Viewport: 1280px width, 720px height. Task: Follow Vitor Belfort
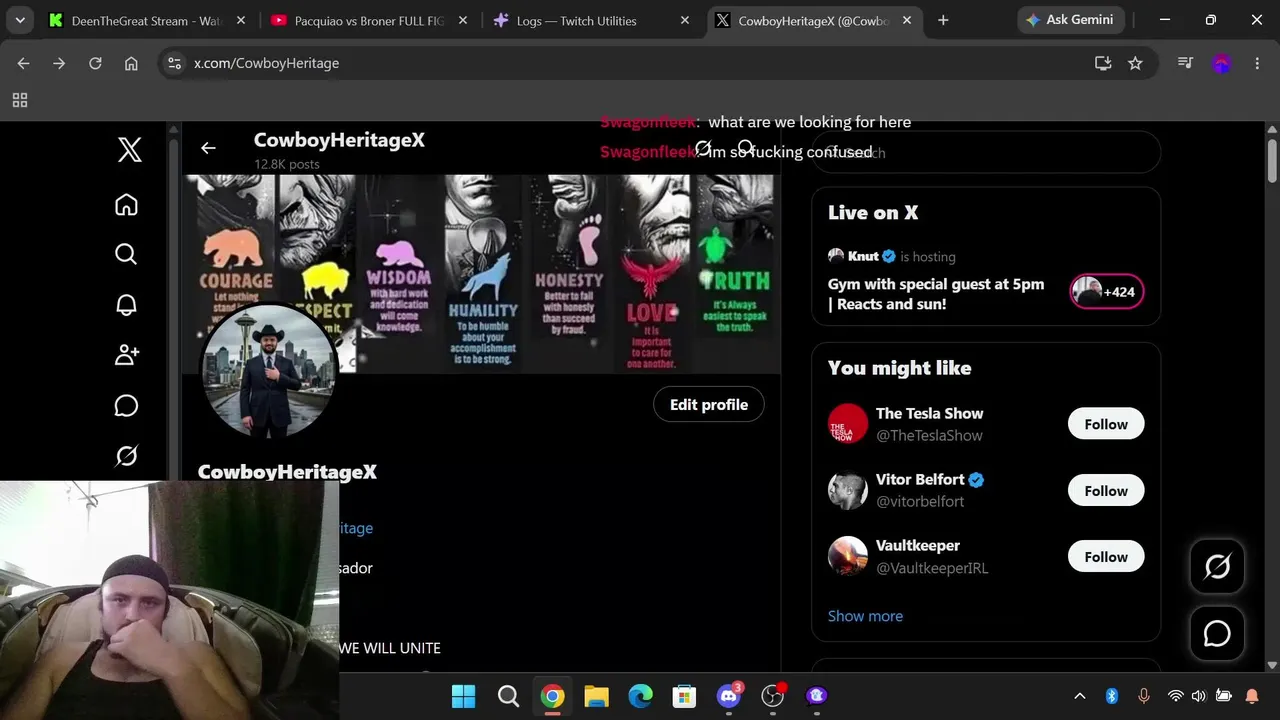pyautogui.click(x=1106, y=491)
